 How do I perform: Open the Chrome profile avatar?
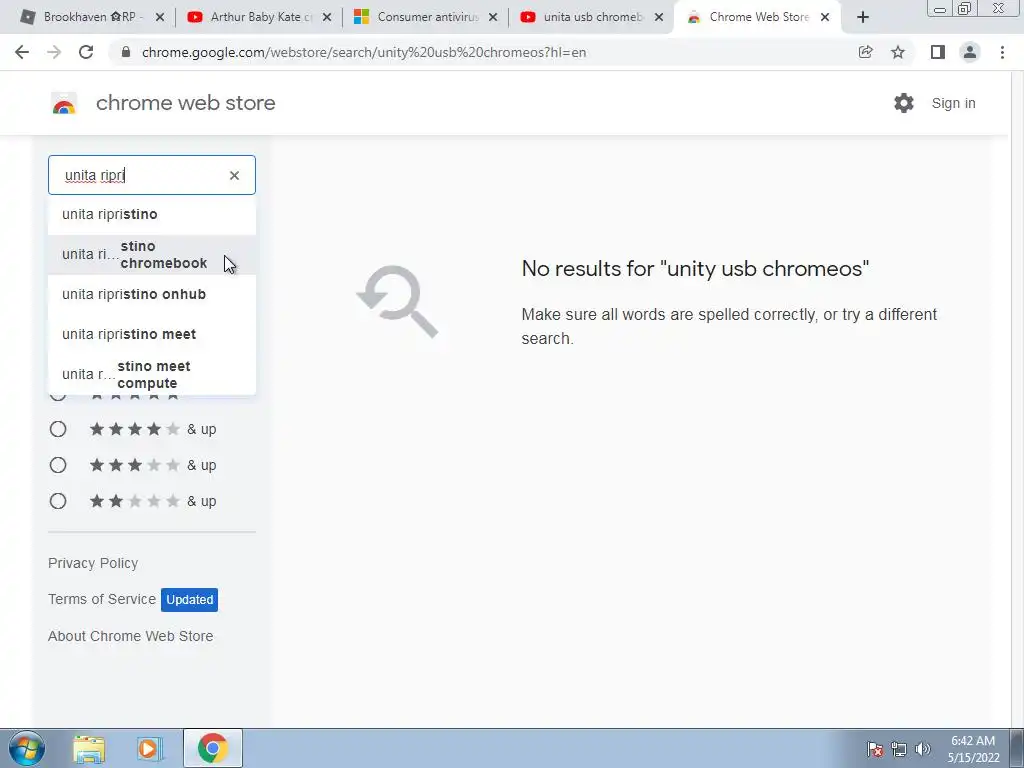(970, 52)
